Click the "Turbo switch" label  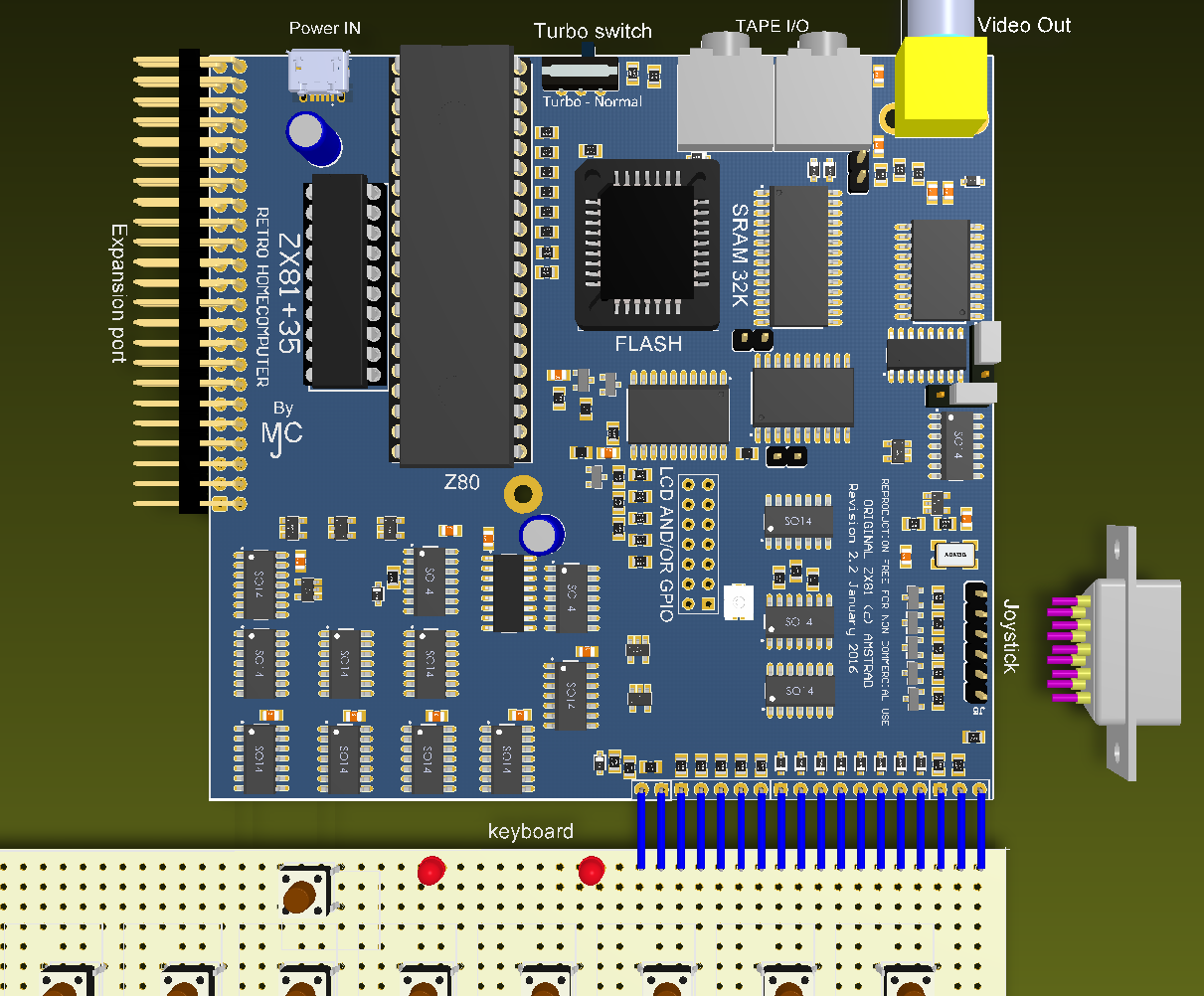coord(593,31)
